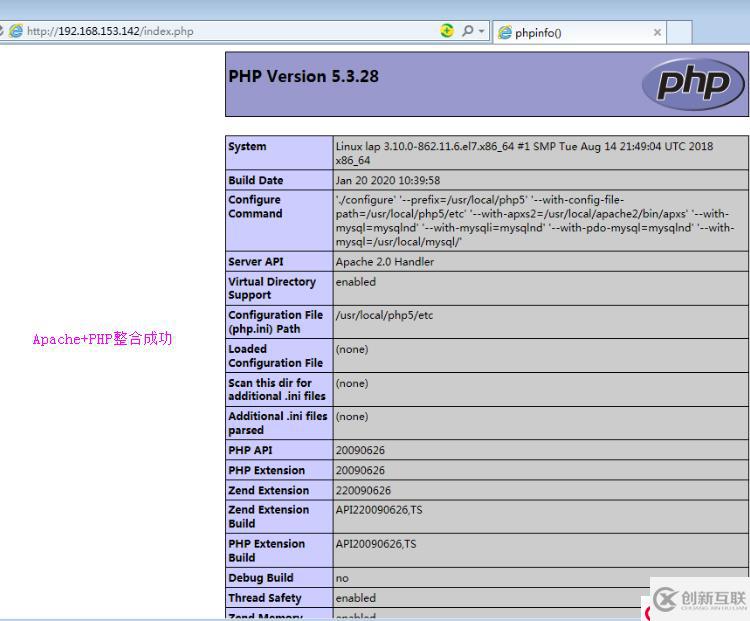The height and width of the screenshot is (621, 750).
Task: Open a new blank tab
Action: [x=680, y=32]
